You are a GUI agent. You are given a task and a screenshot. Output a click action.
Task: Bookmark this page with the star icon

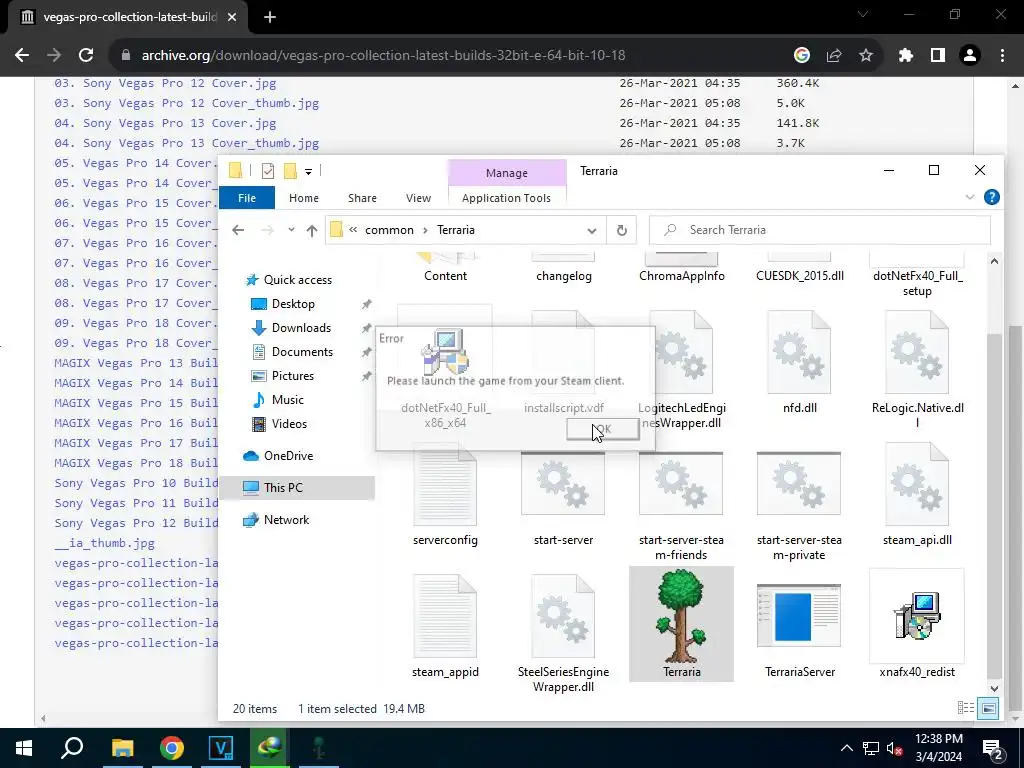866,56
